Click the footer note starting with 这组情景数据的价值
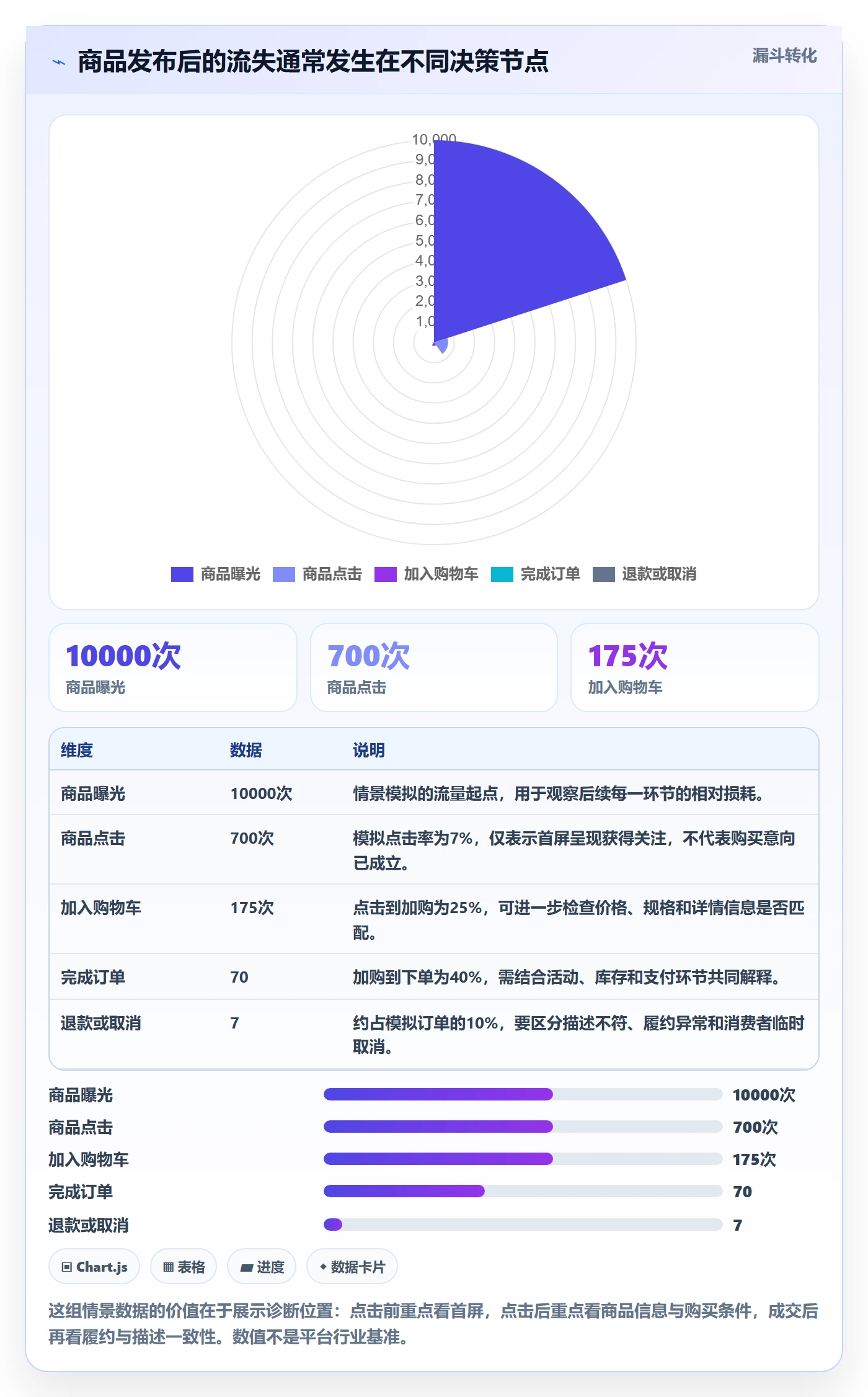The height and width of the screenshot is (1397, 868). click(433, 1324)
